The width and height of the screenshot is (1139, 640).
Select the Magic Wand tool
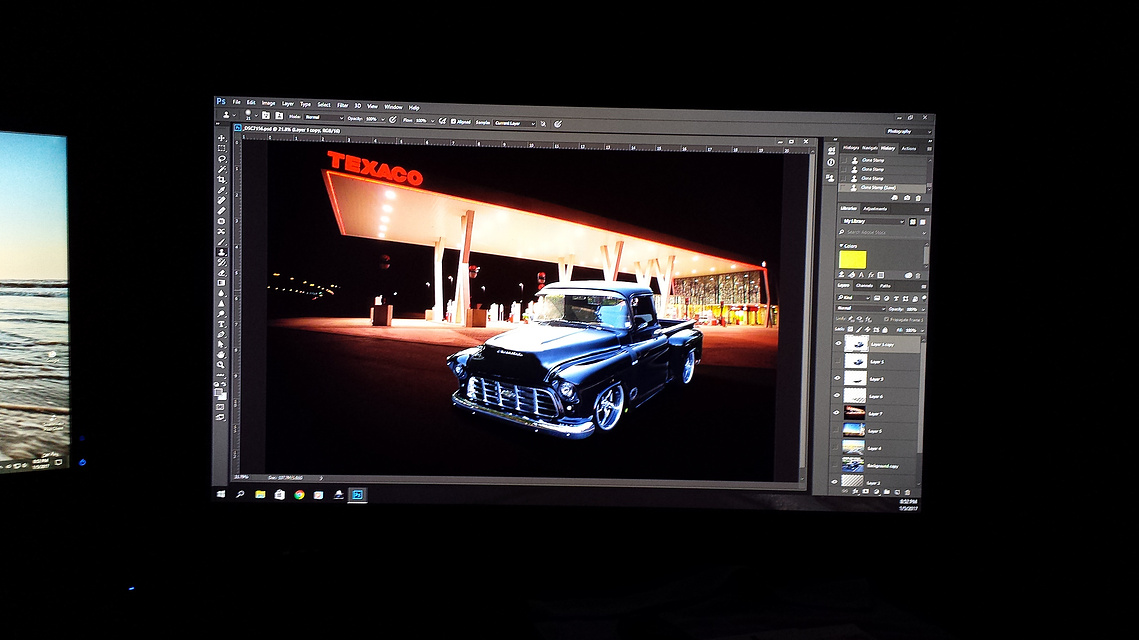222,169
